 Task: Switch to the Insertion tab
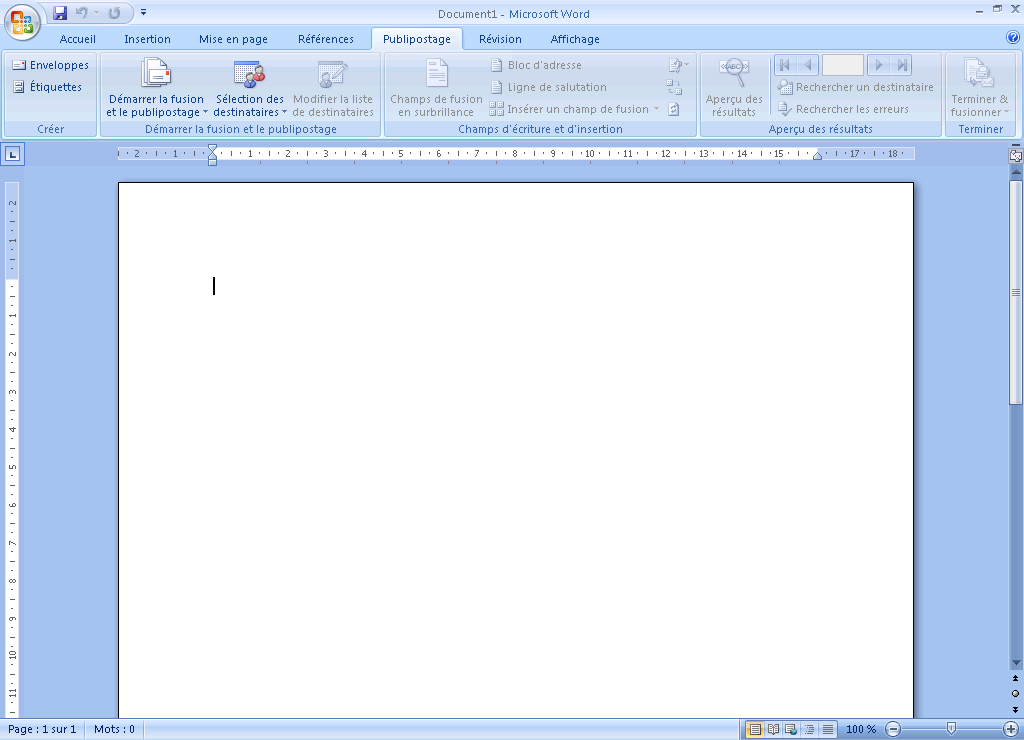pos(147,39)
